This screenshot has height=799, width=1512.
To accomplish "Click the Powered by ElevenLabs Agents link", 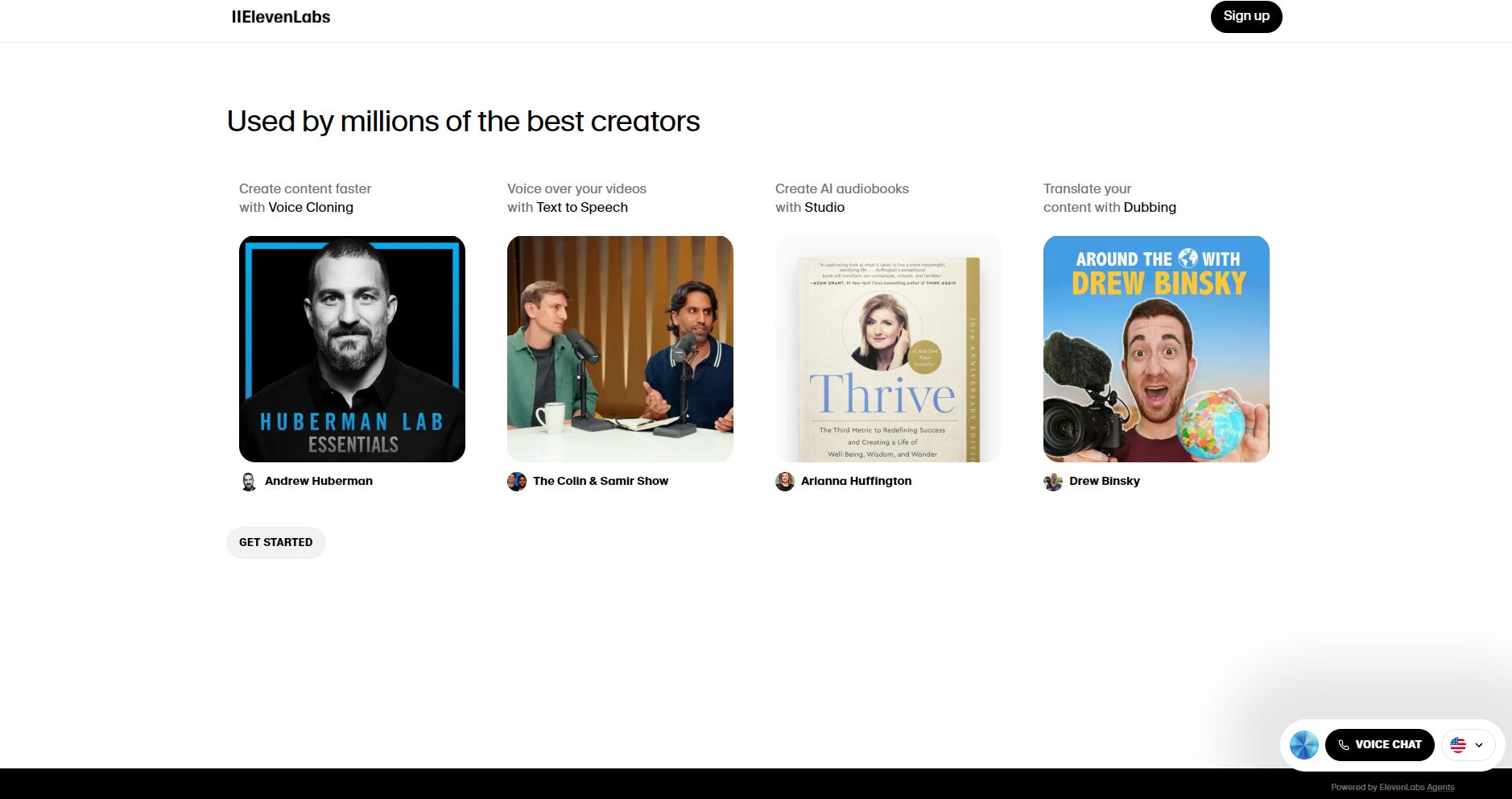I will (1392, 787).
